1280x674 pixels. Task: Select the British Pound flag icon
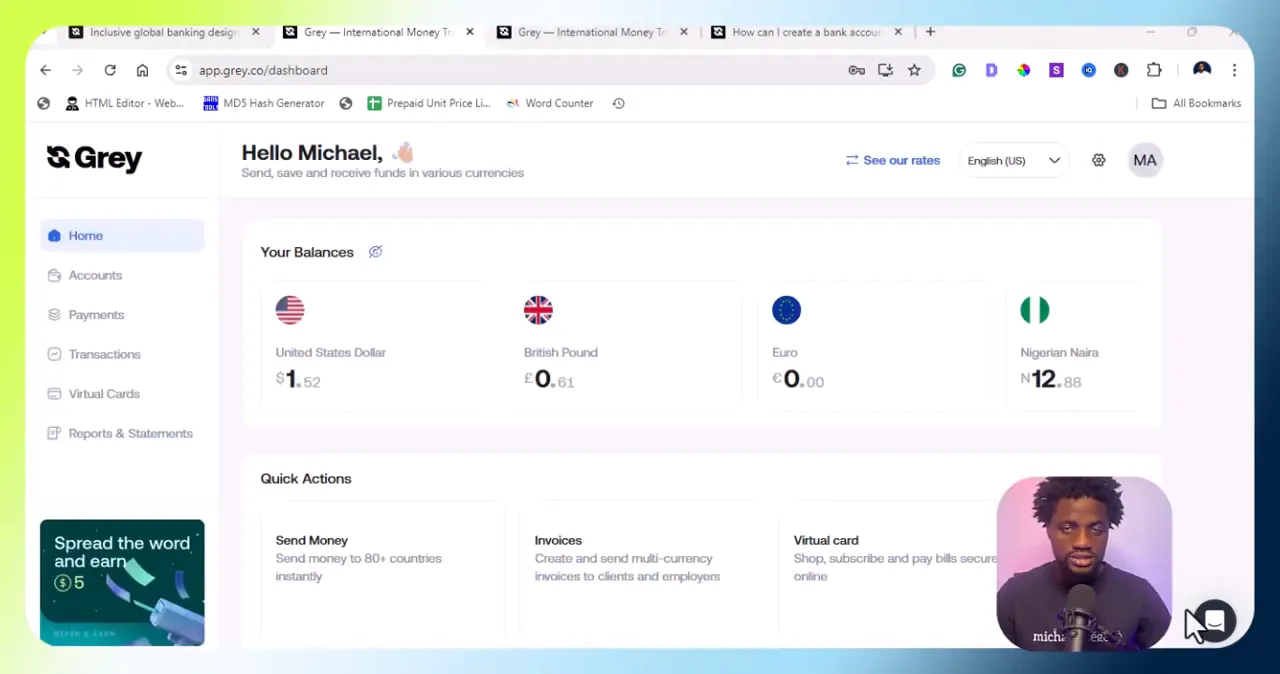(x=538, y=310)
